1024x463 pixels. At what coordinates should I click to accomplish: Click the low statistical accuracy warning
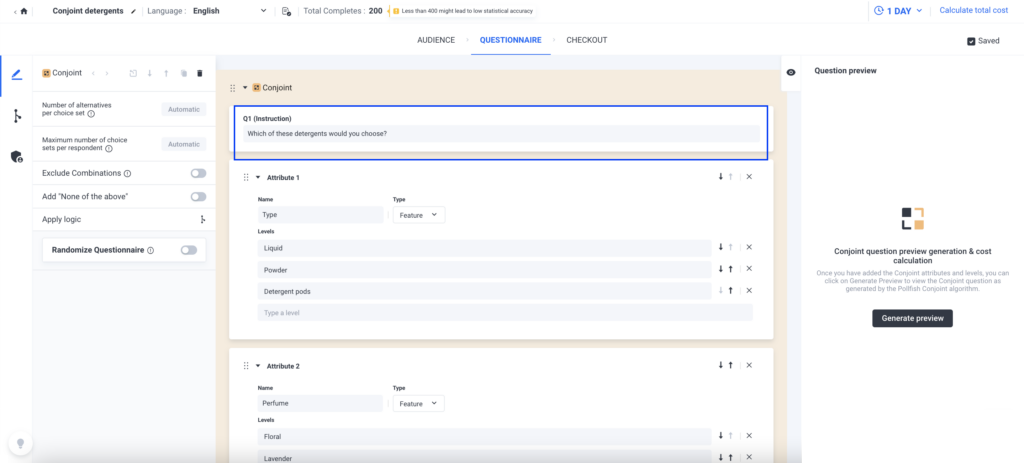pyautogui.click(x=462, y=11)
